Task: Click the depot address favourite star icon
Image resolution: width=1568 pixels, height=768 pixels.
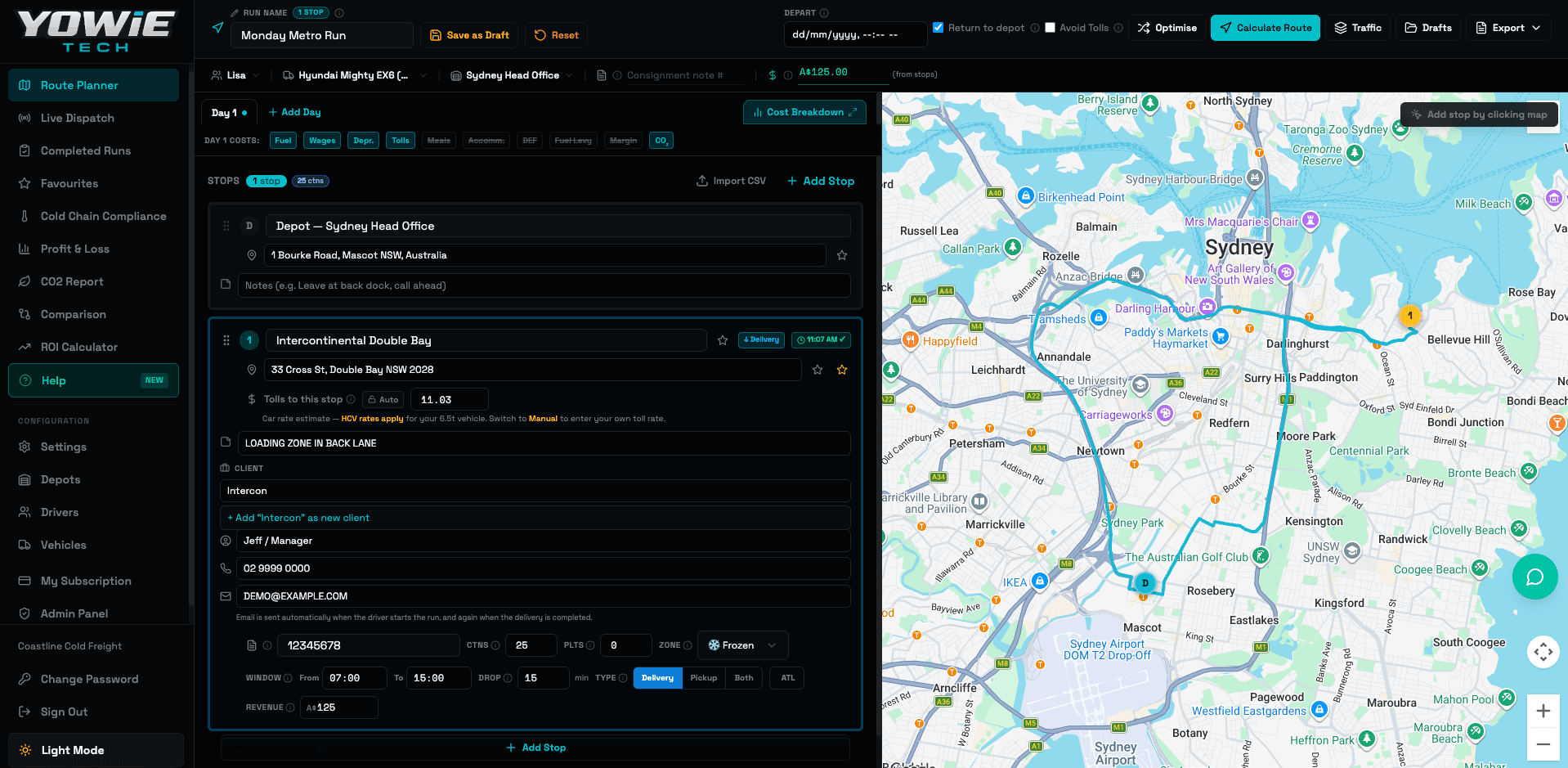Action: pos(842,255)
